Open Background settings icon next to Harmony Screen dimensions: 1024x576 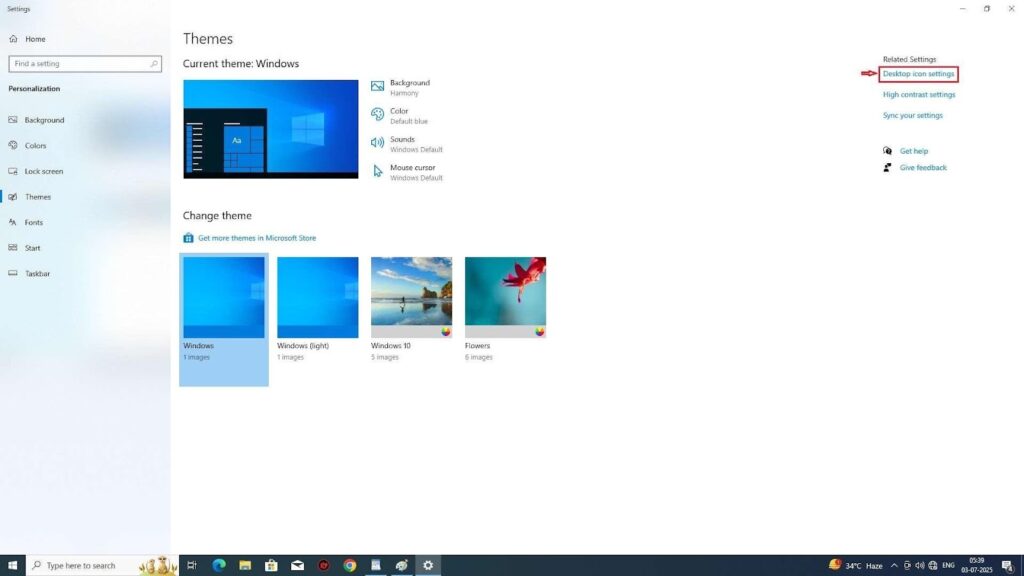378,87
